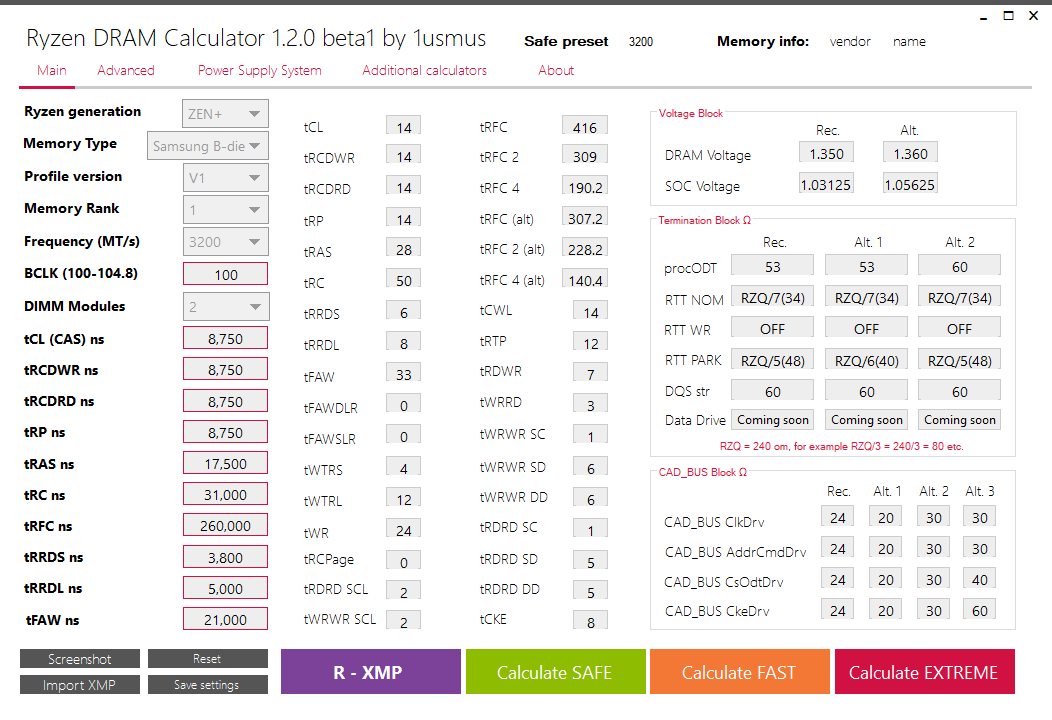Open the About tab
Image resolution: width=1052 pixels, height=720 pixels.
[556, 70]
